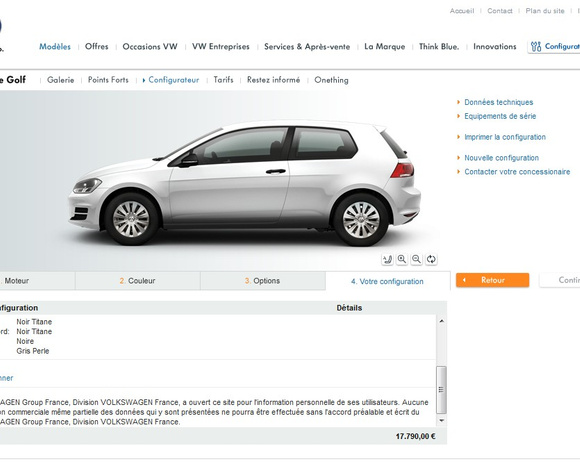Image resolution: width=580 pixels, height=464 pixels.
Task: Open the Couleur step tab
Action: [x=137, y=281]
